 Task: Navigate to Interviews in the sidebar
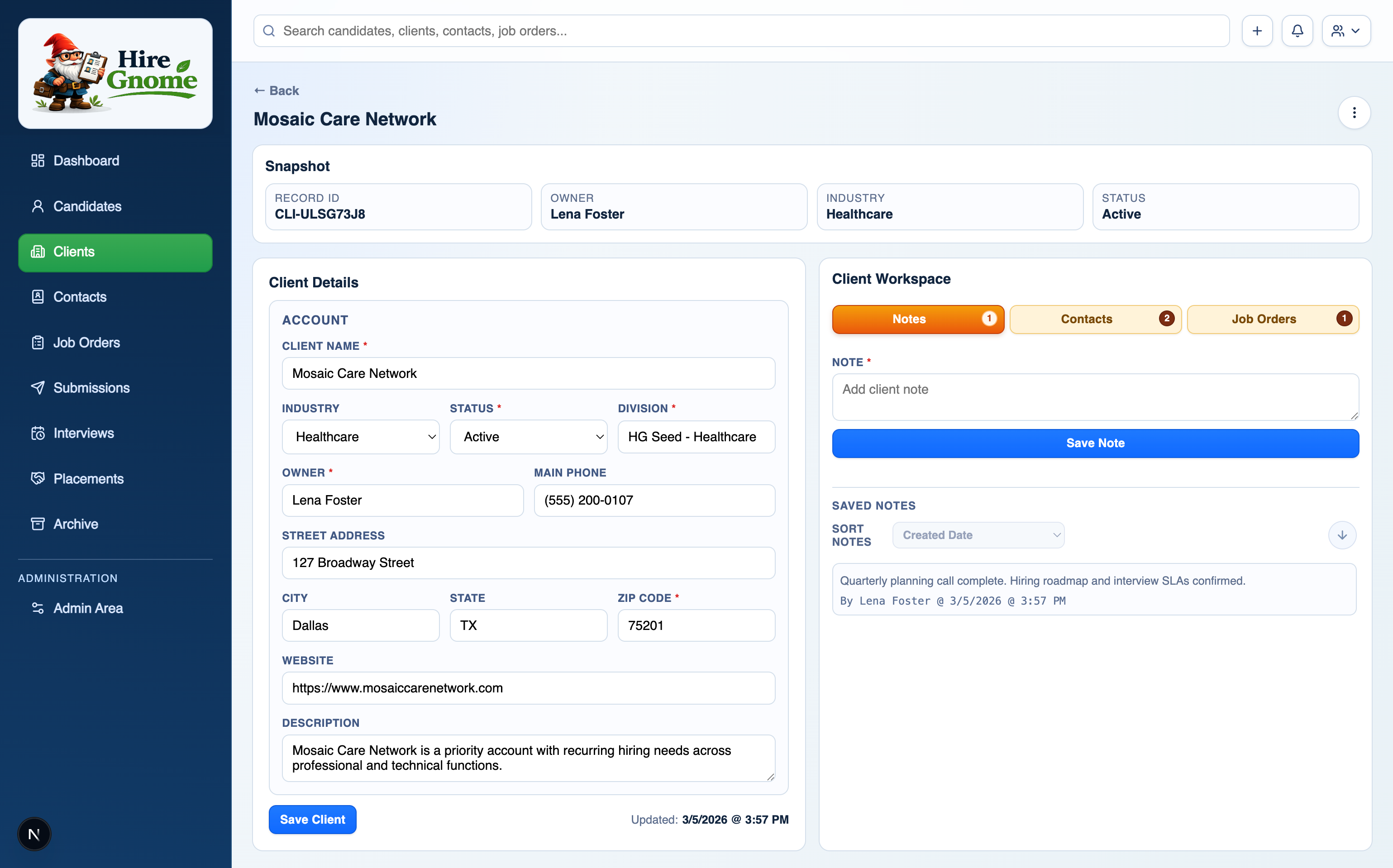[83, 433]
